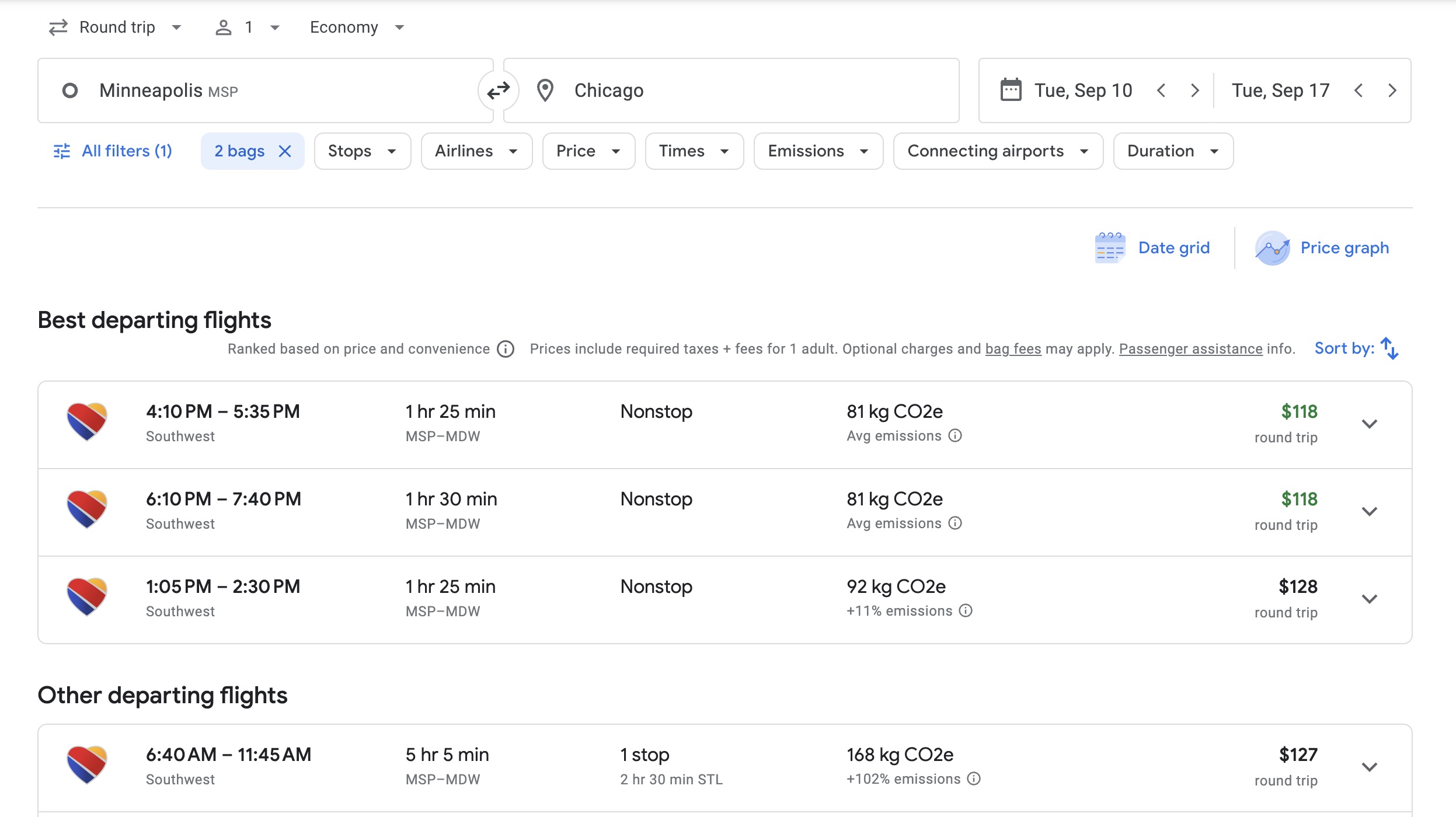Select the $127 price on 6:40 AM flight
The width and height of the screenshot is (1456, 817).
pos(1298,755)
